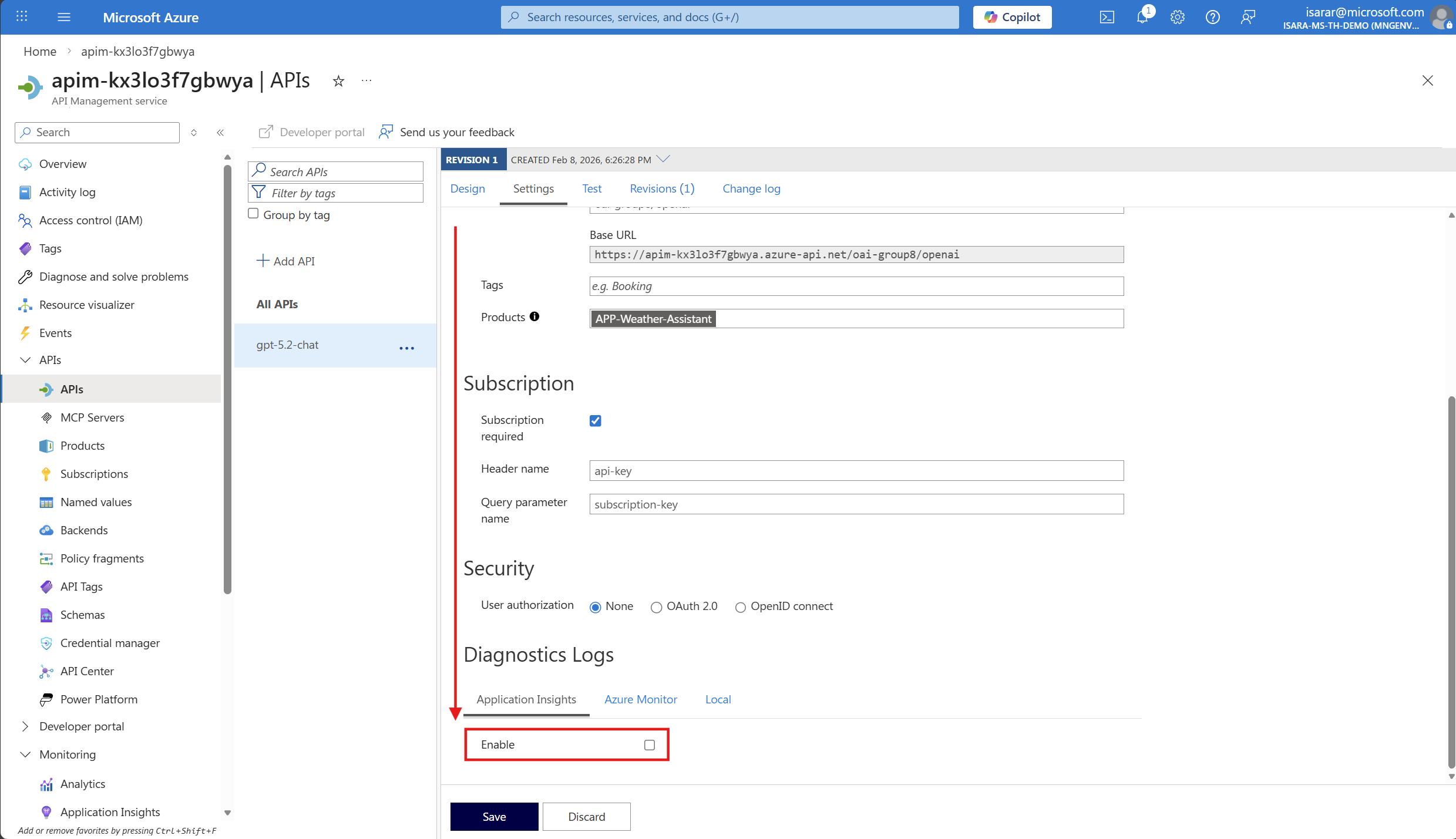The height and width of the screenshot is (839, 1456).
Task: Collapse the APIs section in sidebar
Action: point(25,360)
